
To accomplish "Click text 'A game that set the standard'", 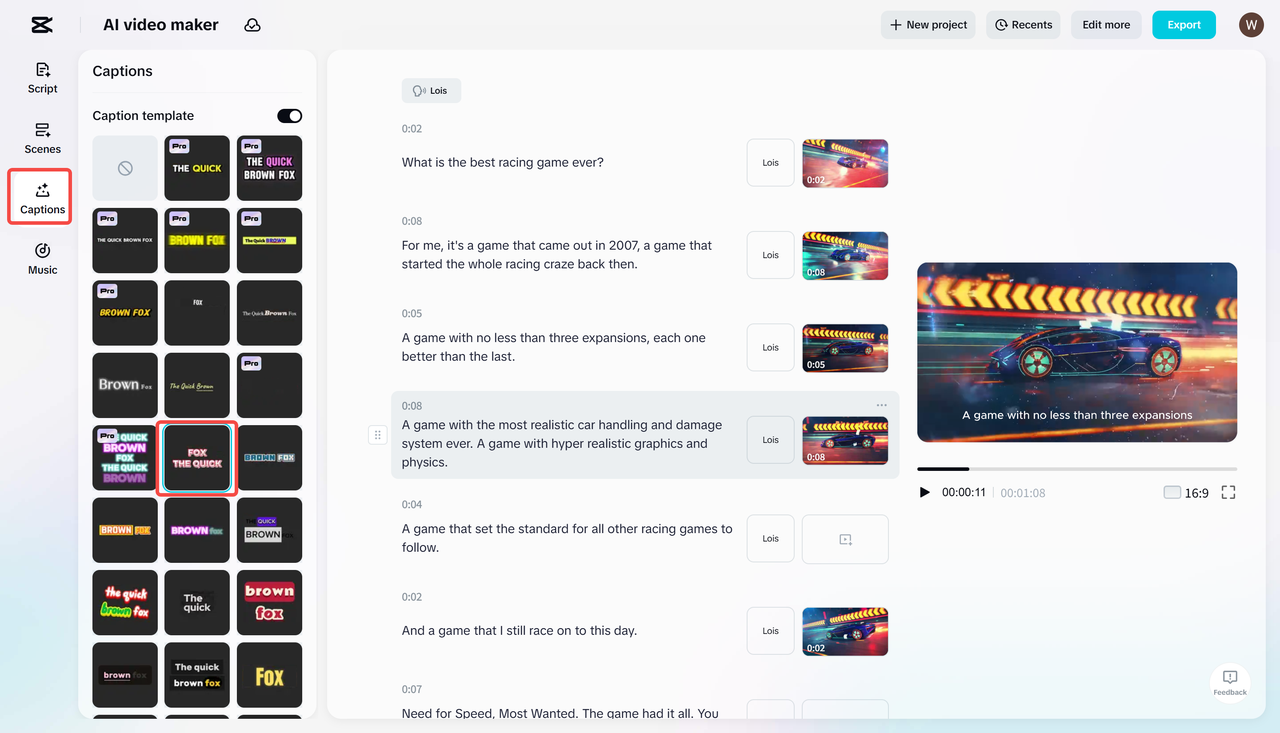I will (567, 538).
